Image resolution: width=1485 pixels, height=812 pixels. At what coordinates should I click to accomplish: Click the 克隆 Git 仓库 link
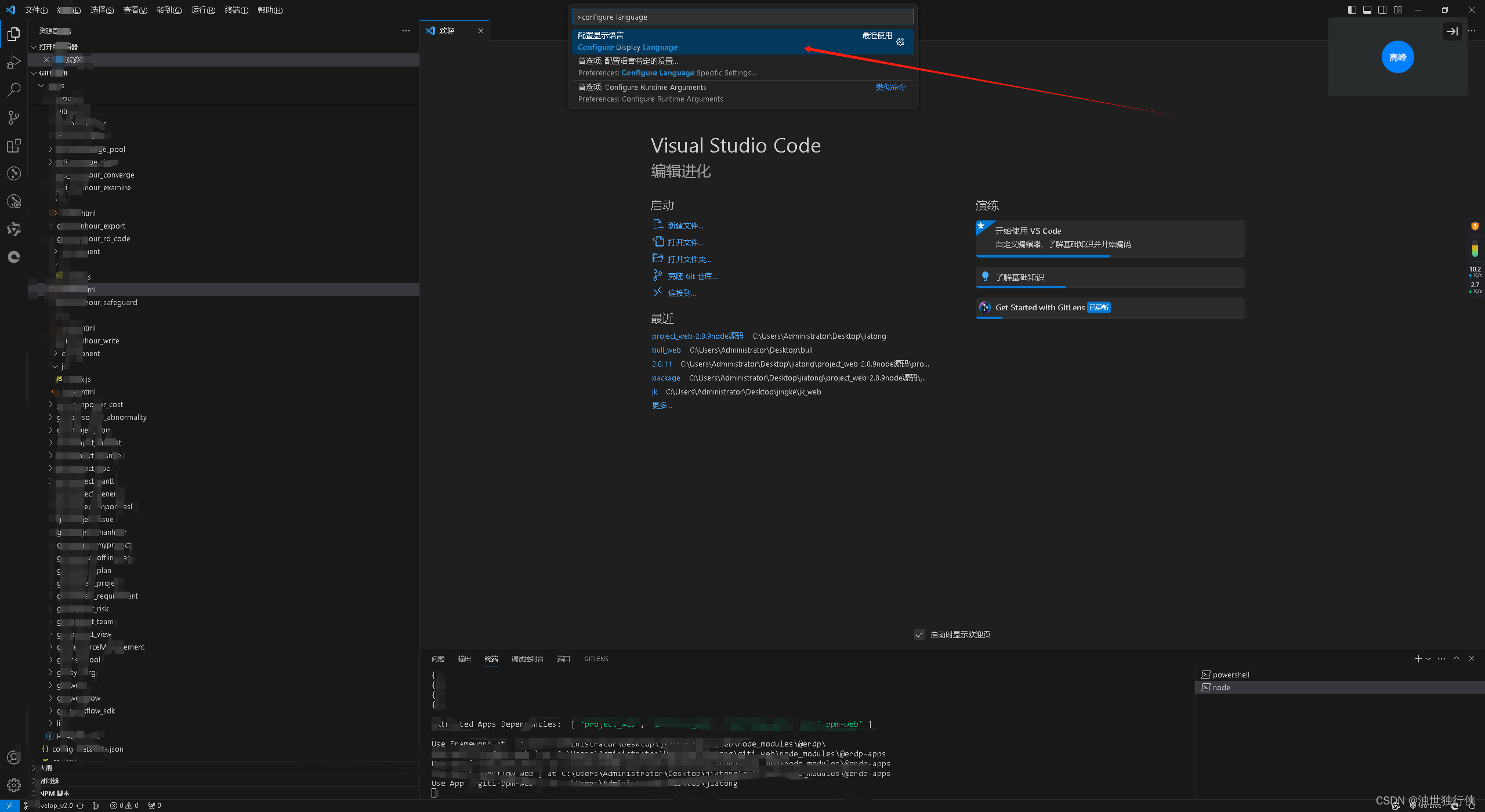[x=692, y=276]
